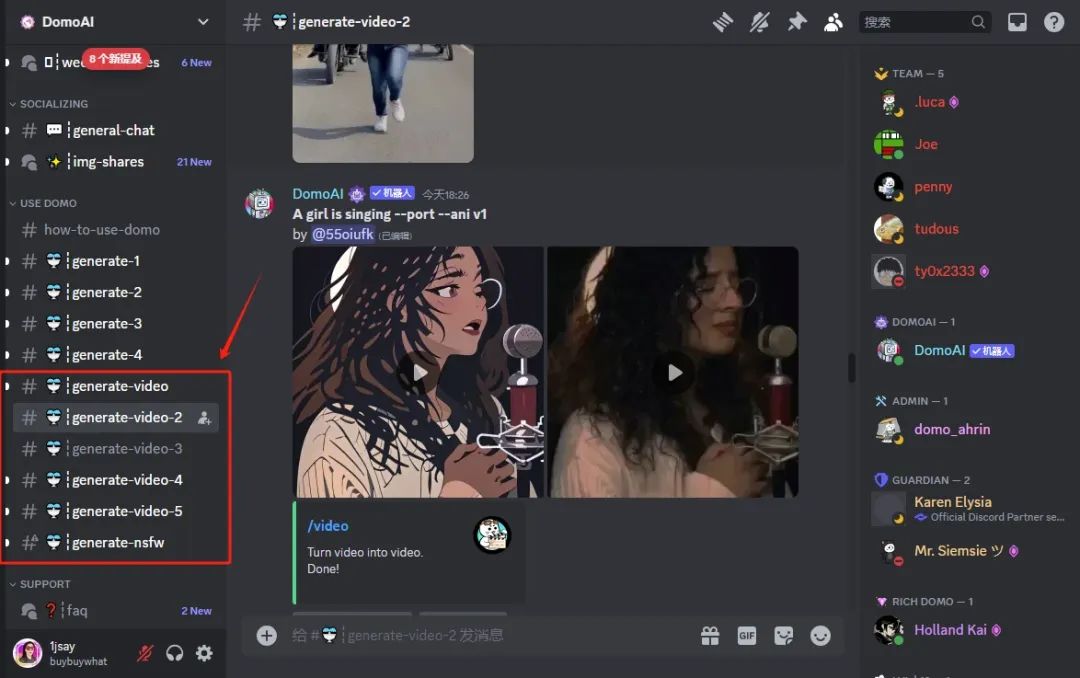The height and width of the screenshot is (678, 1080).
Task: Open the Help question mark icon
Action: tap(1054, 22)
